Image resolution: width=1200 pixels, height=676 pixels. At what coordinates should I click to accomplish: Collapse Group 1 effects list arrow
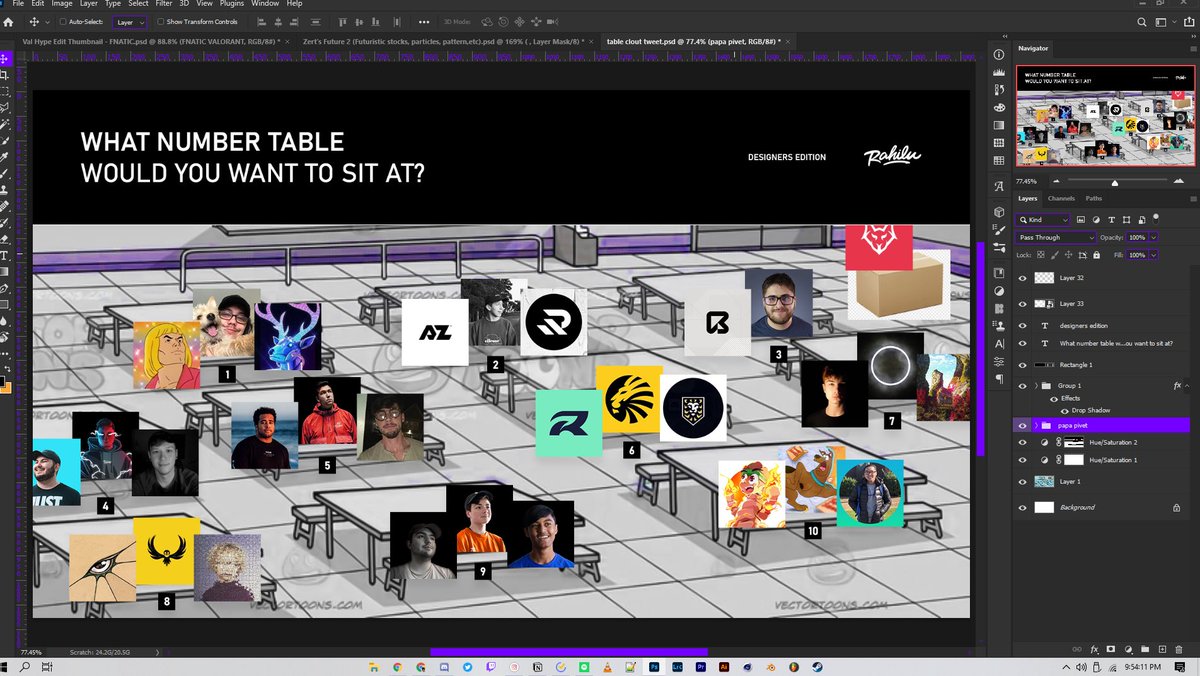[x=1189, y=385]
